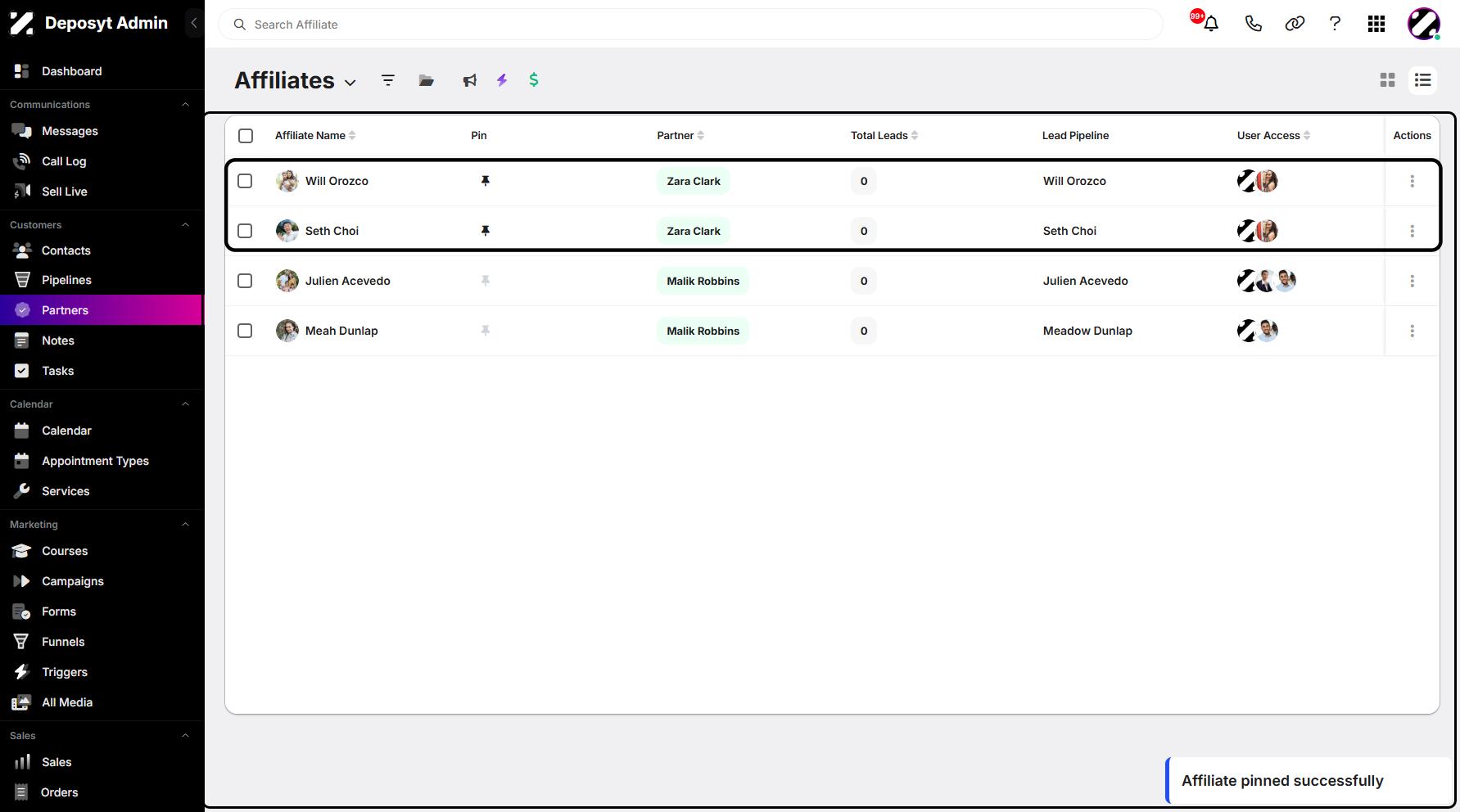Open the link icon in header
1460x812 pixels.
pos(1295,24)
